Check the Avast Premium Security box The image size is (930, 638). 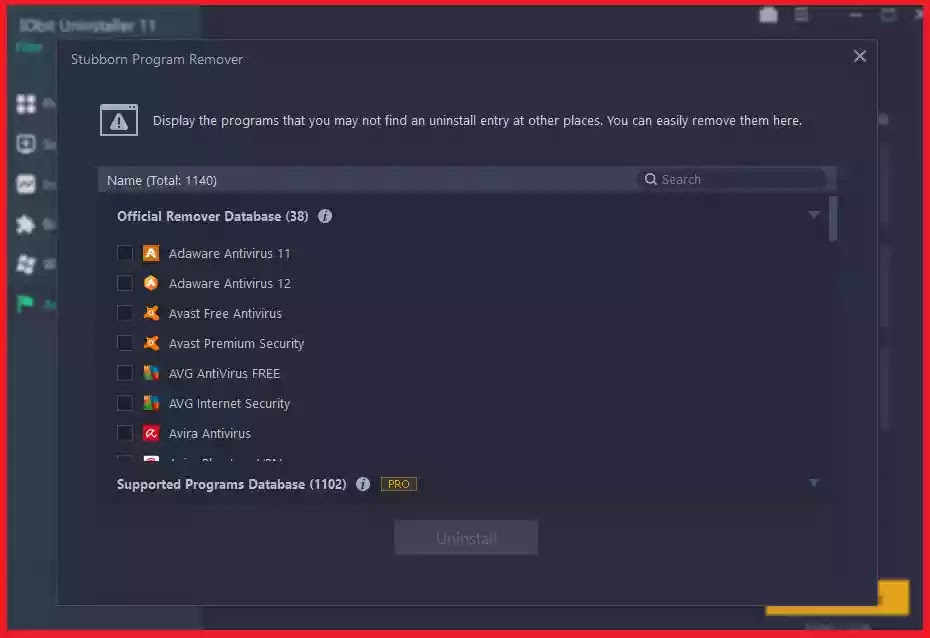pos(125,343)
